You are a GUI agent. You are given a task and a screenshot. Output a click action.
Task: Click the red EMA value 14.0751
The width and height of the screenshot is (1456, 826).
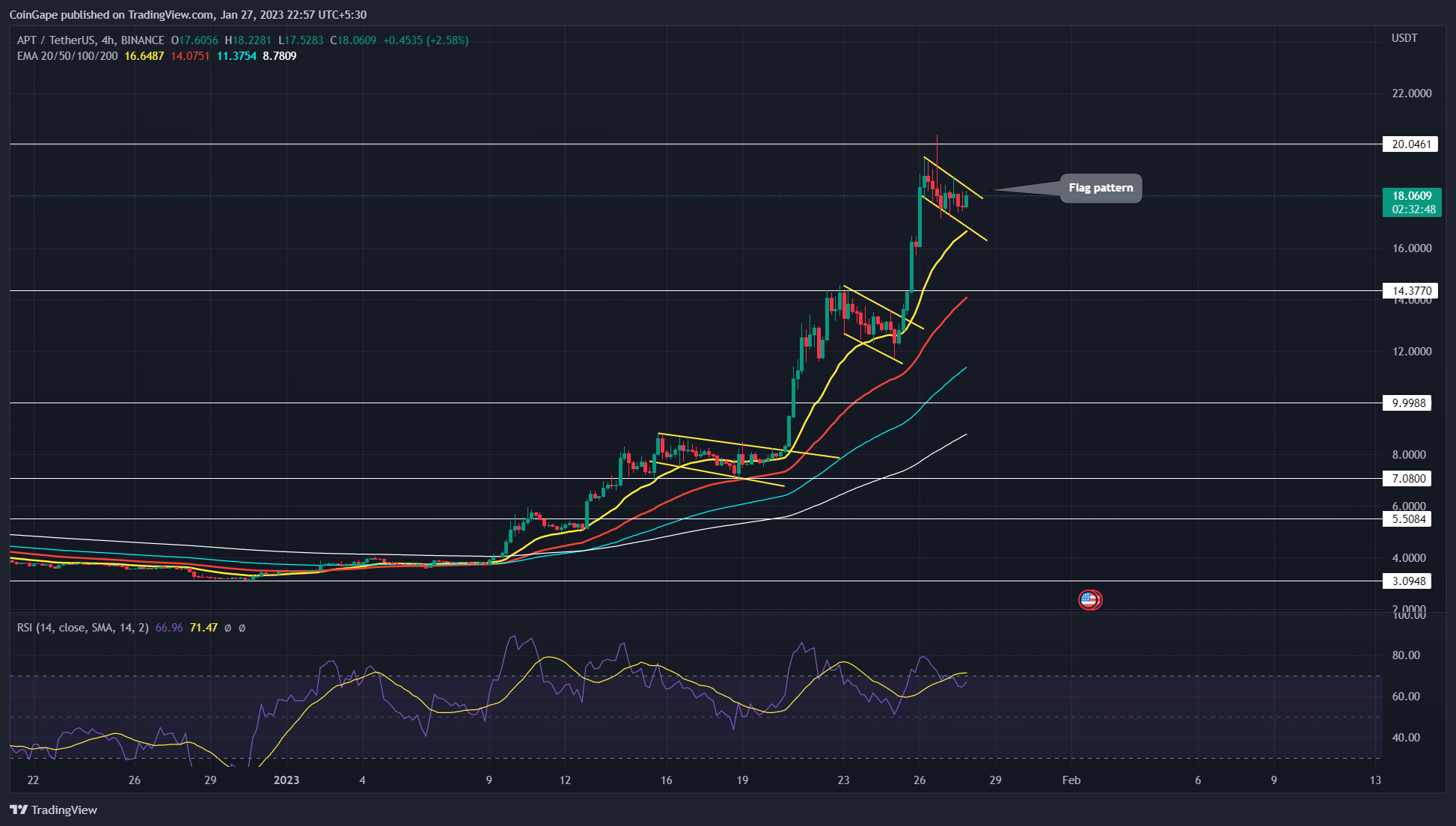(x=190, y=56)
